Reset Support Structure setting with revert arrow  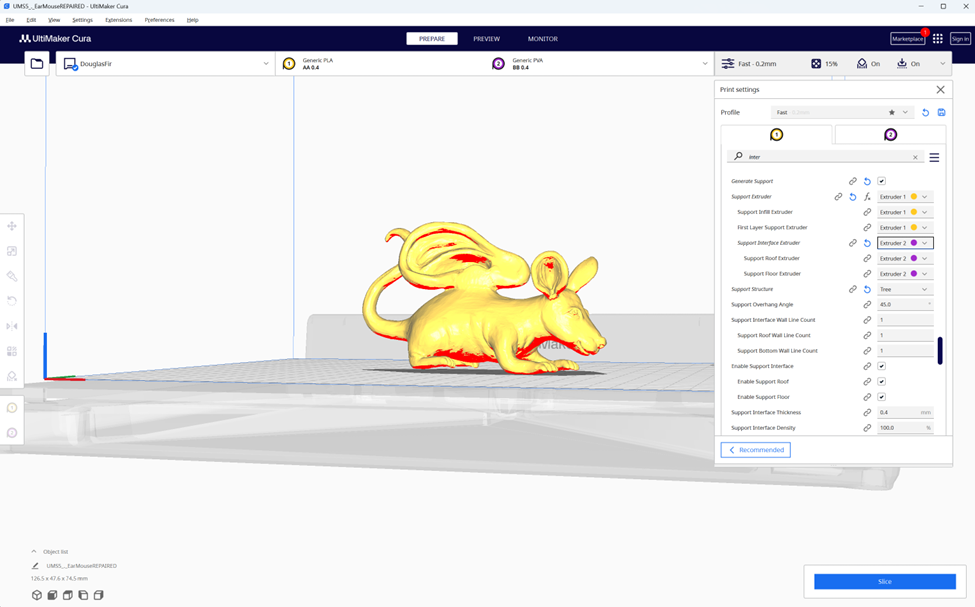(867, 289)
